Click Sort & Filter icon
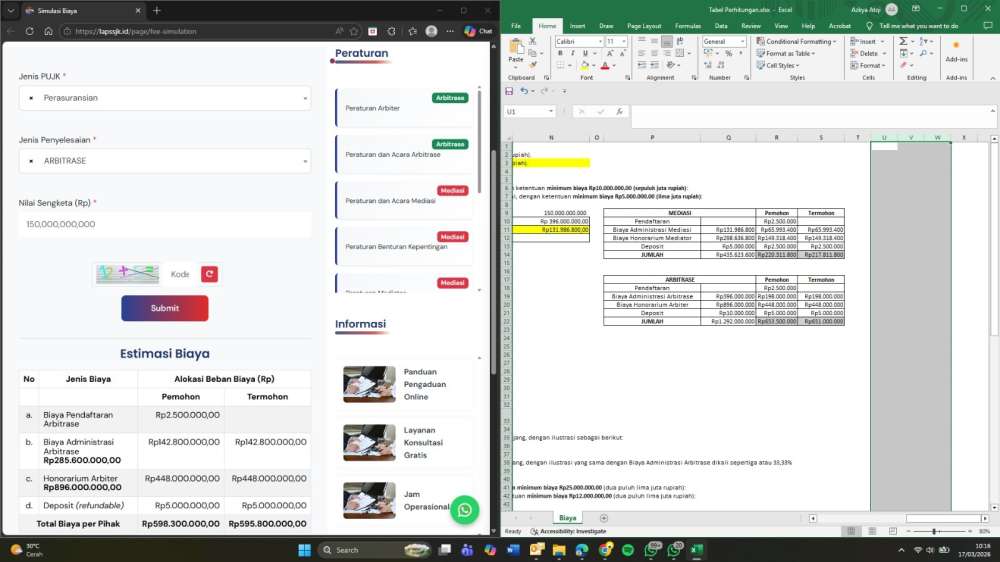The height and width of the screenshot is (562, 1000). 923,41
